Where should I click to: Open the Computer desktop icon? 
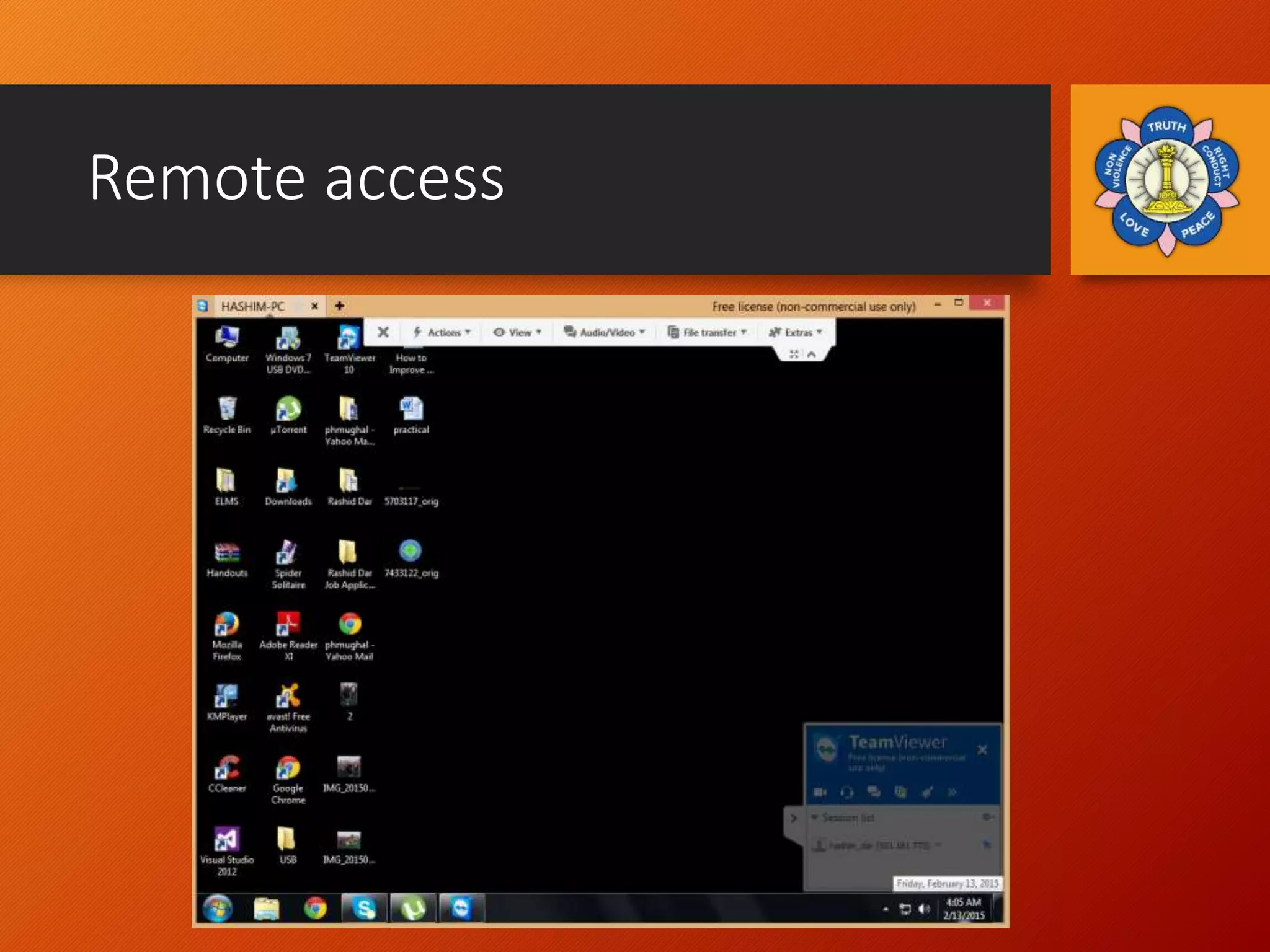tap(227, 345)
